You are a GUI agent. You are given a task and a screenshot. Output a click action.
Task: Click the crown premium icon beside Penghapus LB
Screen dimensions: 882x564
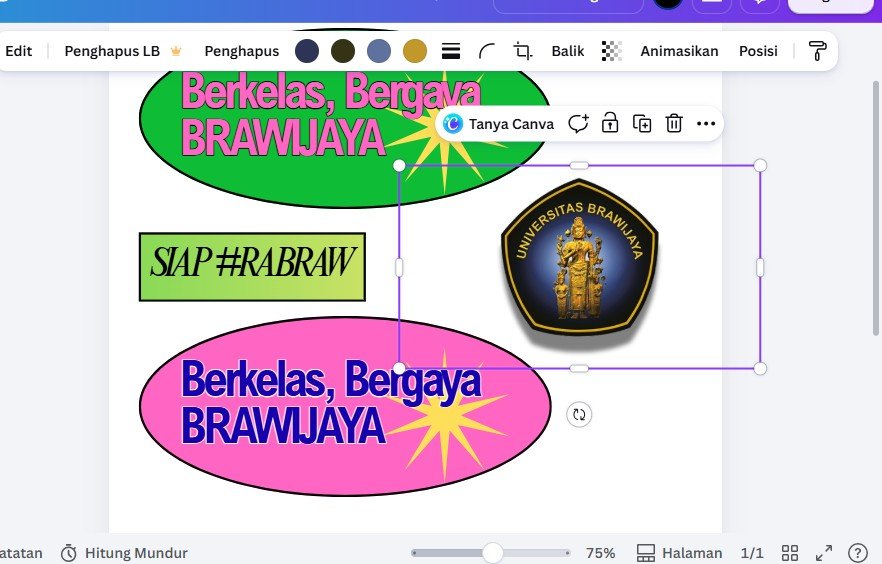pyautogui.click(x=176, y=51)
